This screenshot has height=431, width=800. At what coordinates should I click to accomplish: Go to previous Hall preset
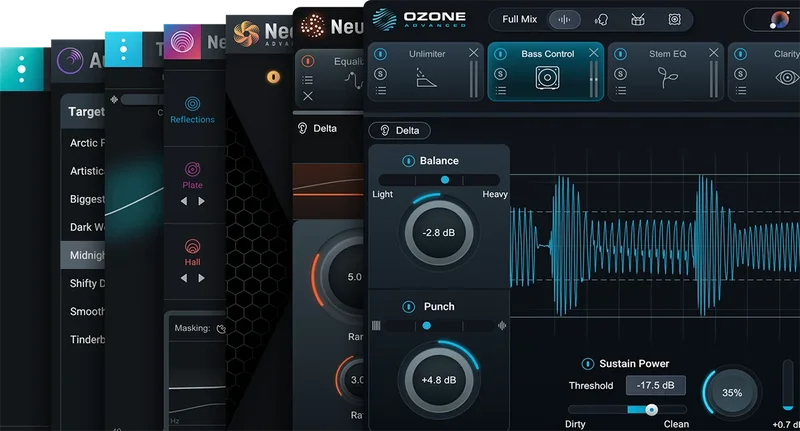(184, 278)
